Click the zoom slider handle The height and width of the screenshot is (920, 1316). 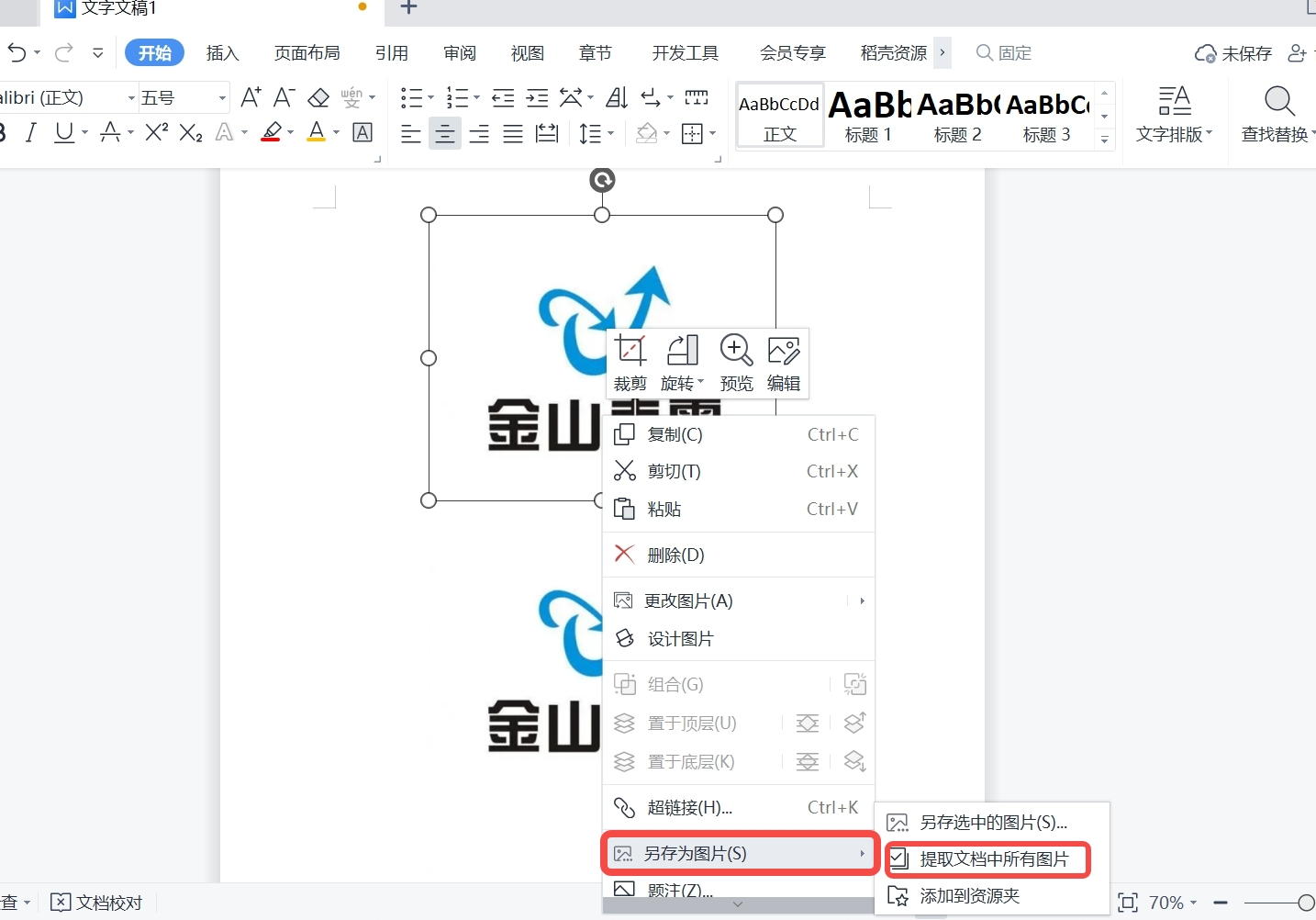click(x=1306, y=903)
